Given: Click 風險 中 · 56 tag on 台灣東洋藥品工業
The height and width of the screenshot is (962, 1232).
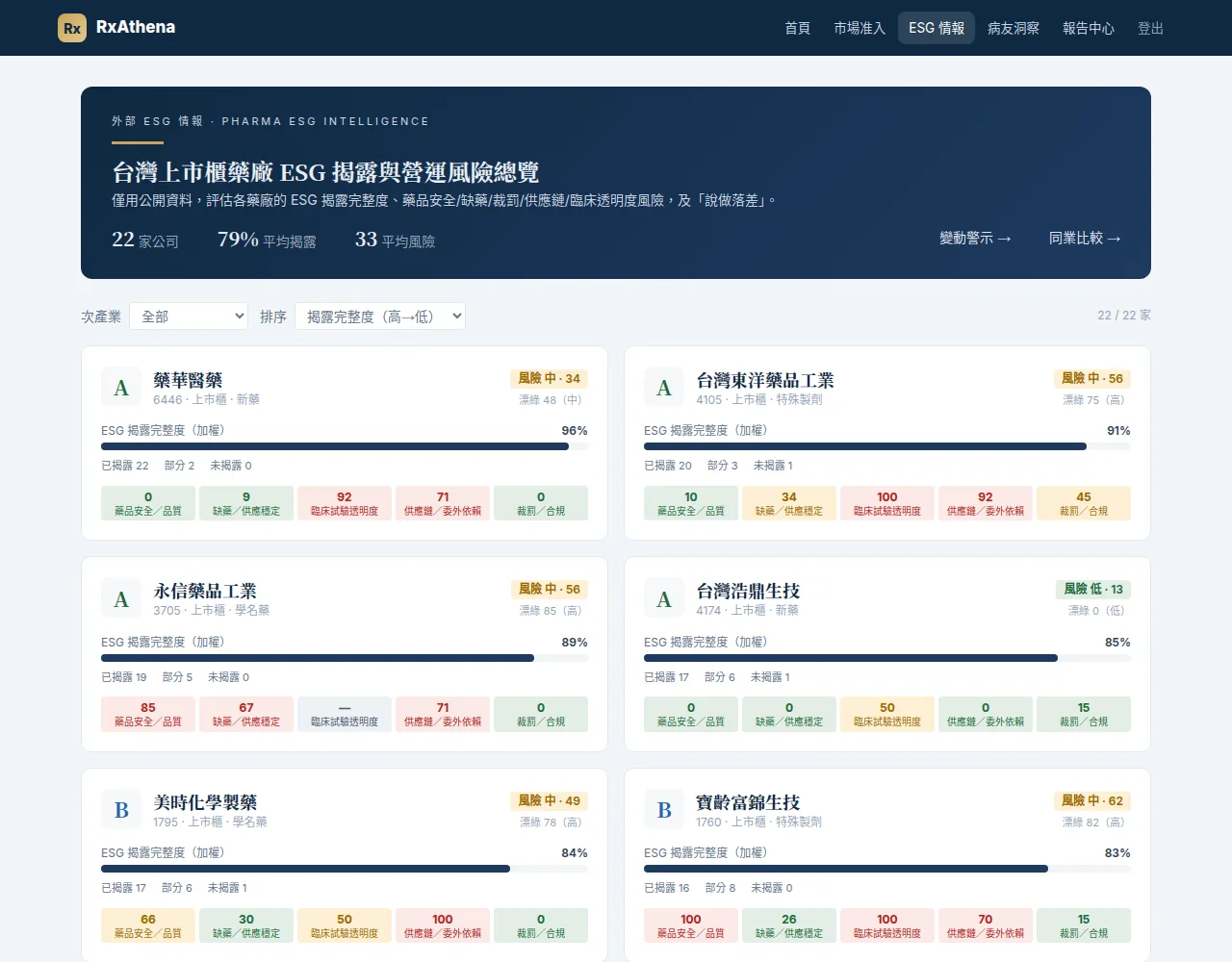Looking at the screenshot, I should pos(1091,379).
